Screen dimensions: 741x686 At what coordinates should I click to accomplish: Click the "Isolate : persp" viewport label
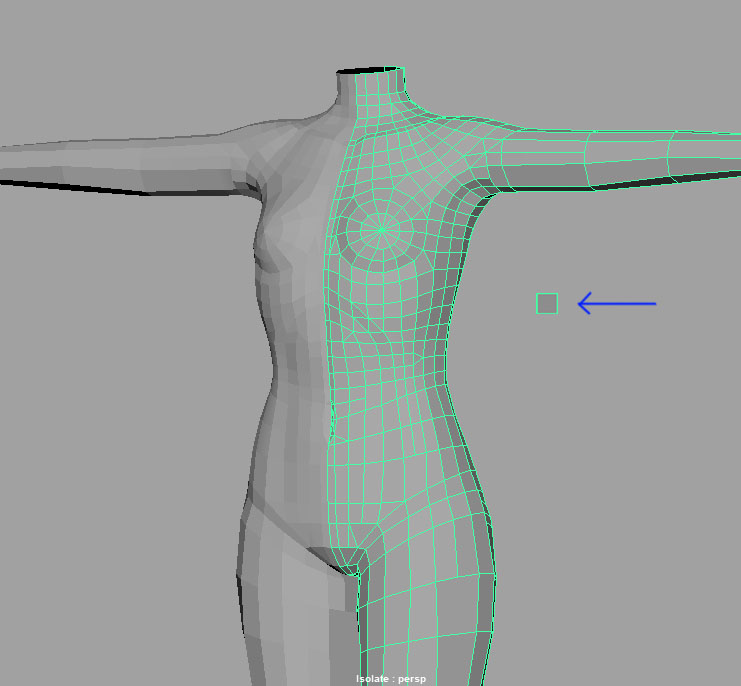coord(391,679)
